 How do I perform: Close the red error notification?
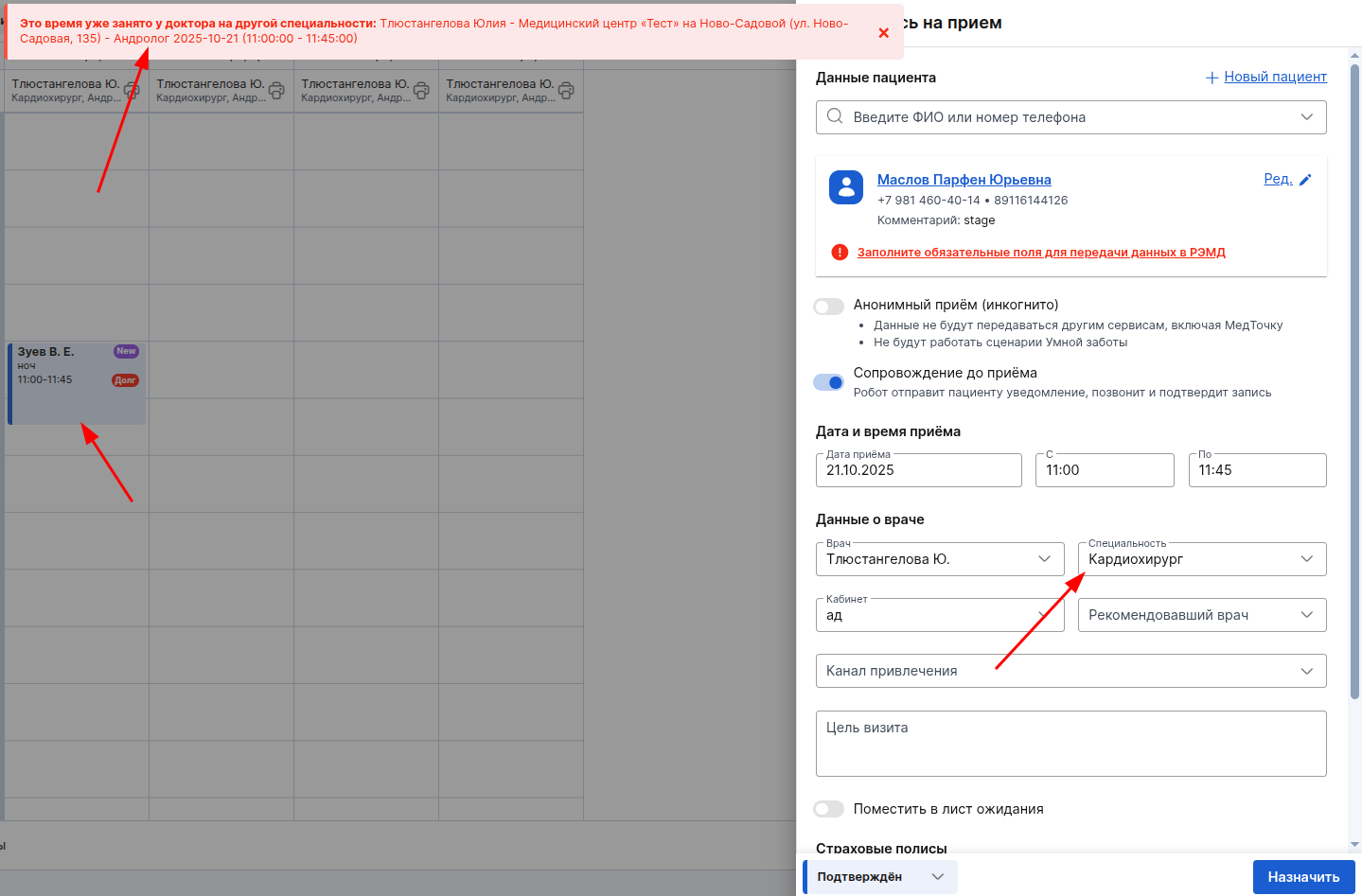coord(883,33)
